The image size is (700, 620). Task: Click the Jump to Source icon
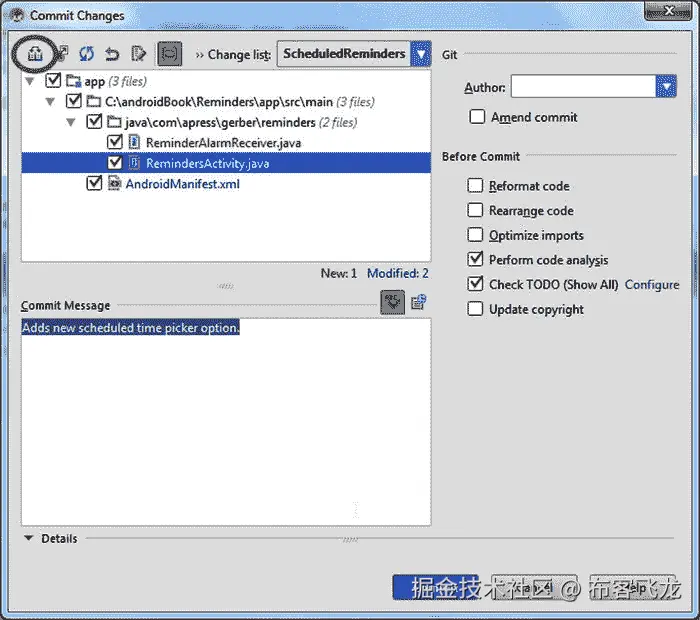point(138,54)
